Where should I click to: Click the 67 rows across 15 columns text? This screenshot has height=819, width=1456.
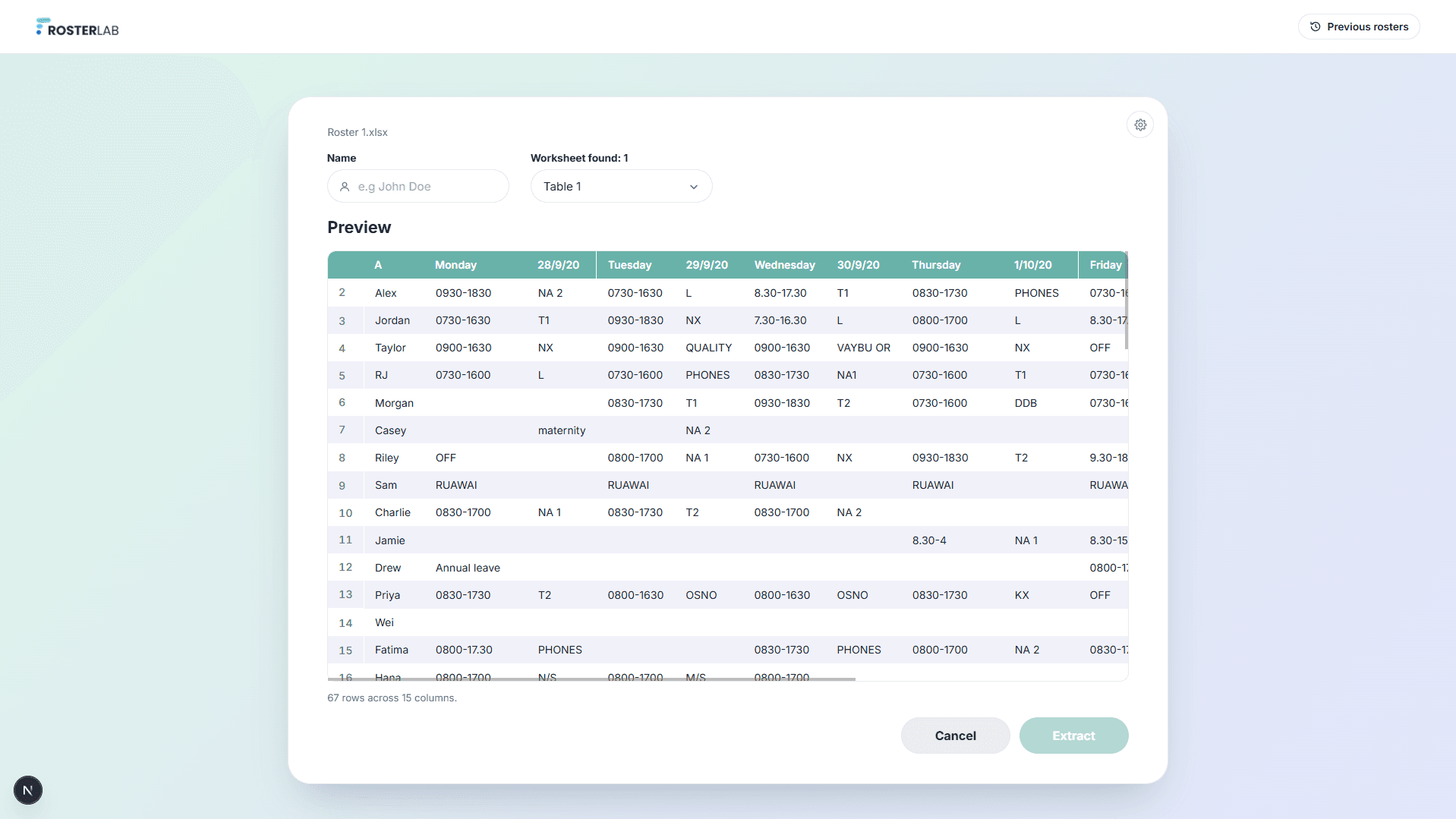pos(392,698)
